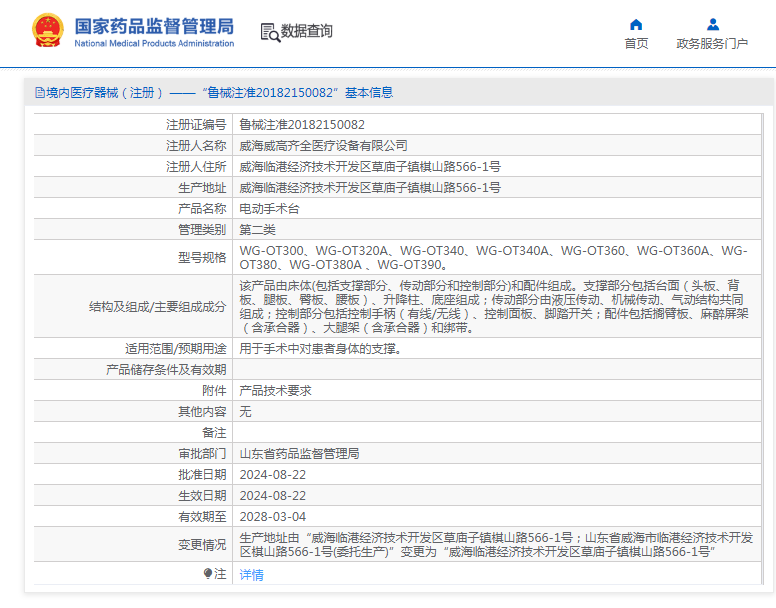Click management class 第二类
The height and width of the screenshot is (608, 776).
(257, 230)
